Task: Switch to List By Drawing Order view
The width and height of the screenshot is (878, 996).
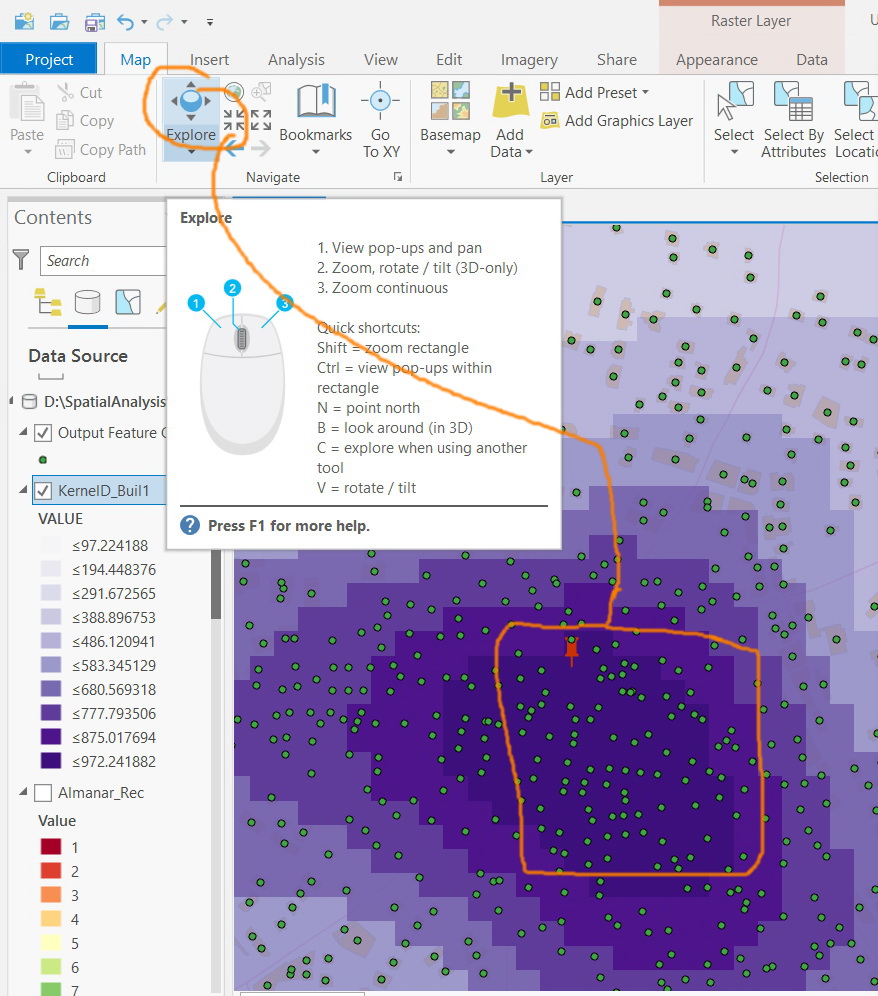Action: 47,300
